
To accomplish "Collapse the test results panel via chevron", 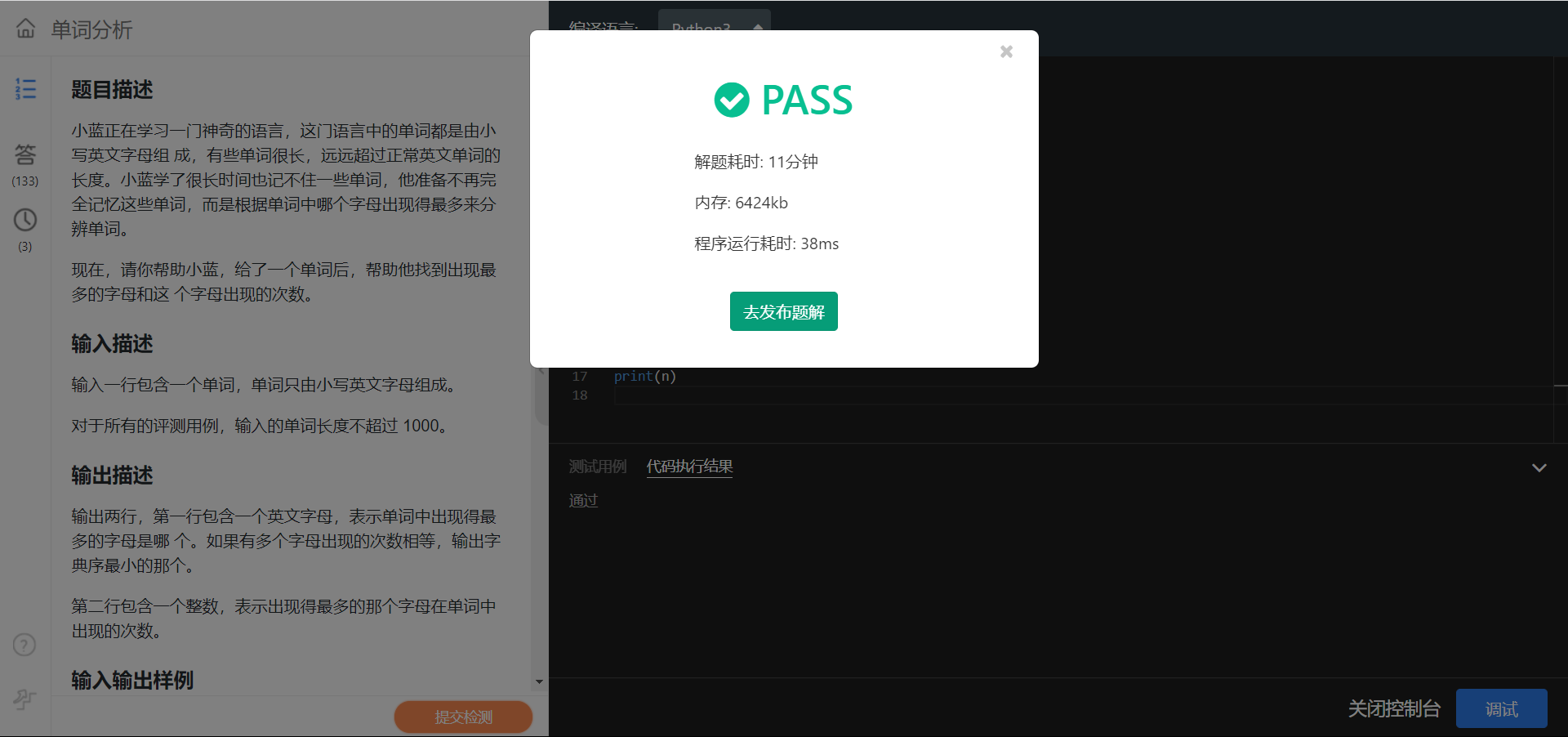I will [1539, 467].
